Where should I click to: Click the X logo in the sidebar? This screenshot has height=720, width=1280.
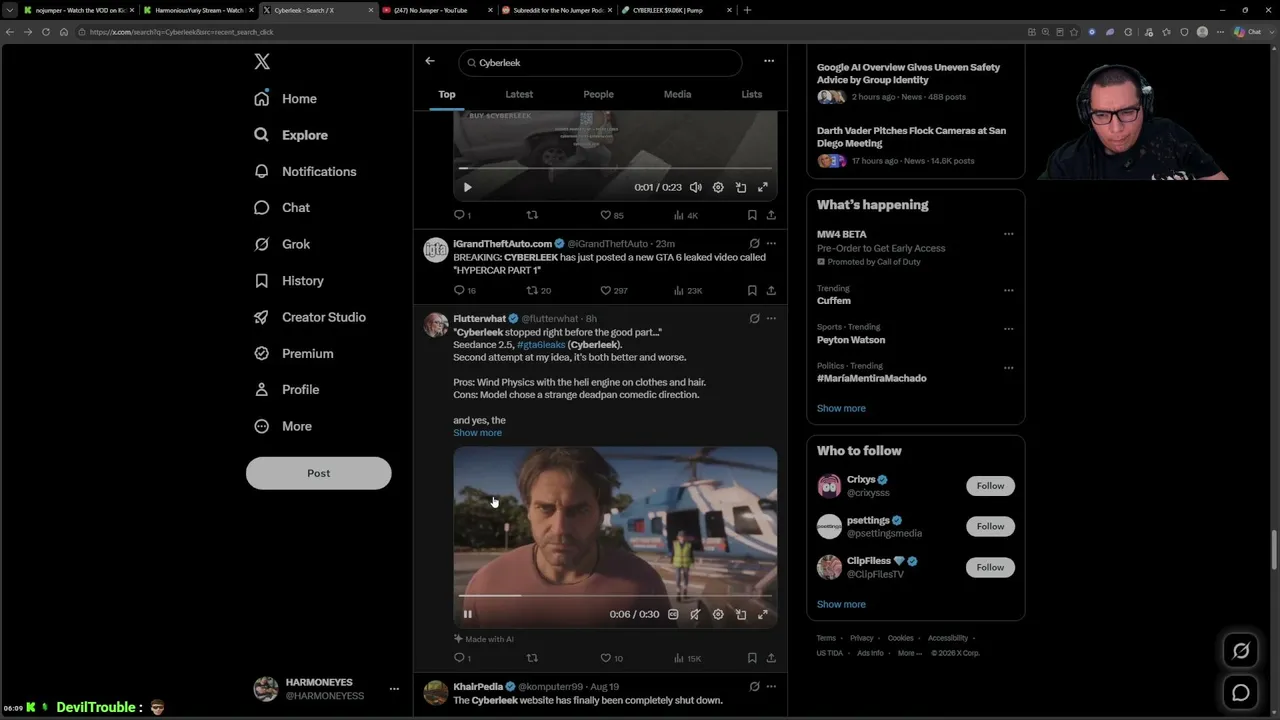(262, 62)
